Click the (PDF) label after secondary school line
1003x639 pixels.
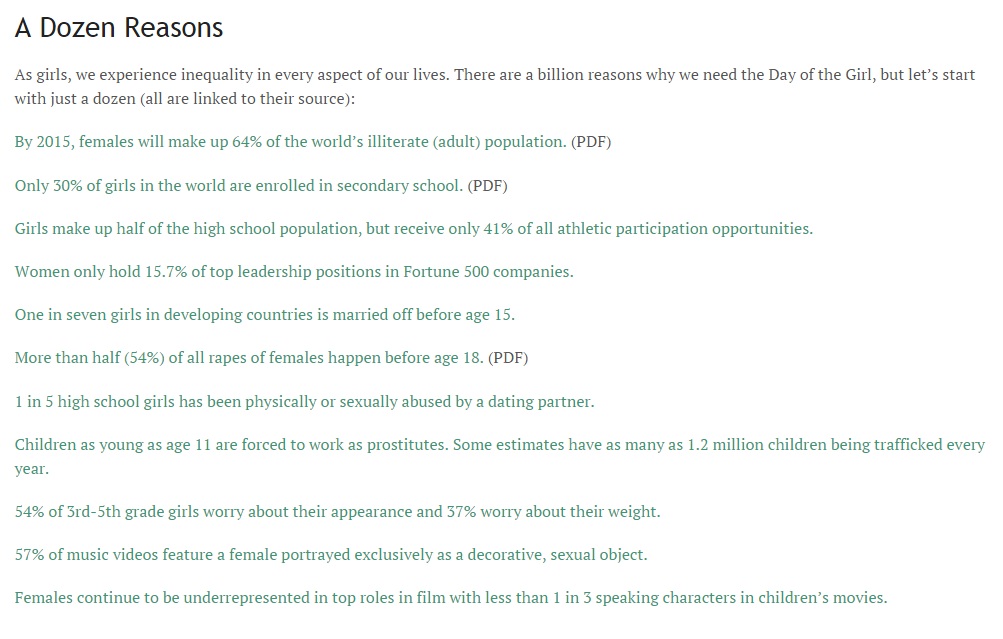[488, 186]
